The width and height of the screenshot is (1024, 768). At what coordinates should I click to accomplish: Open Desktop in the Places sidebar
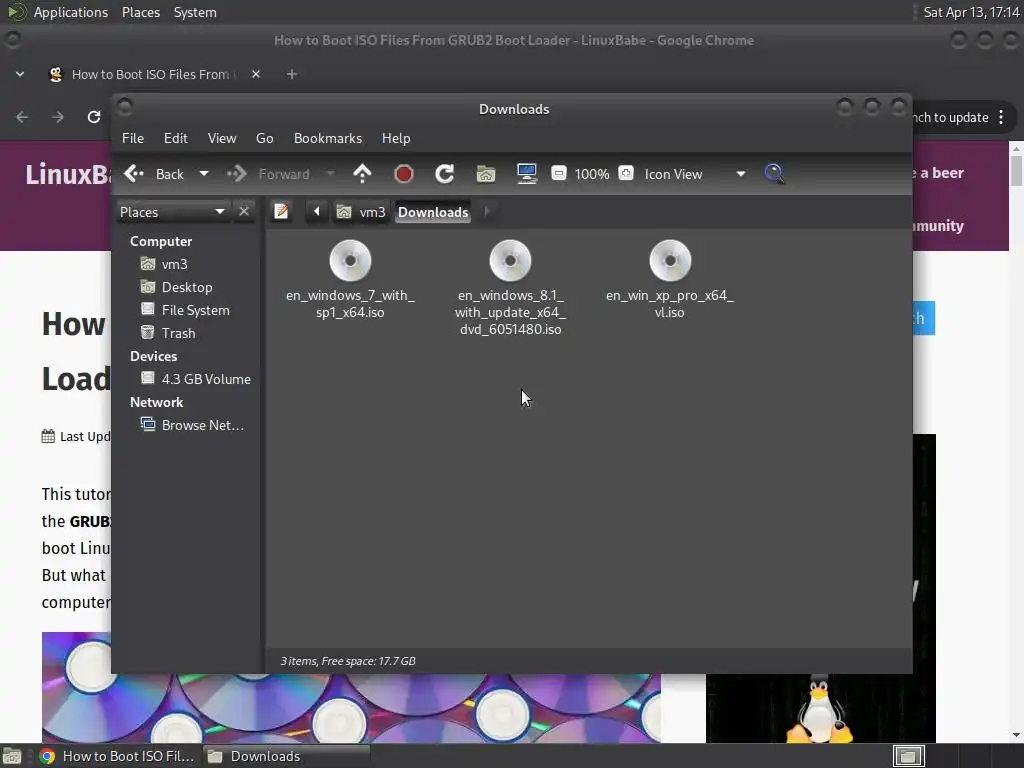187,287
